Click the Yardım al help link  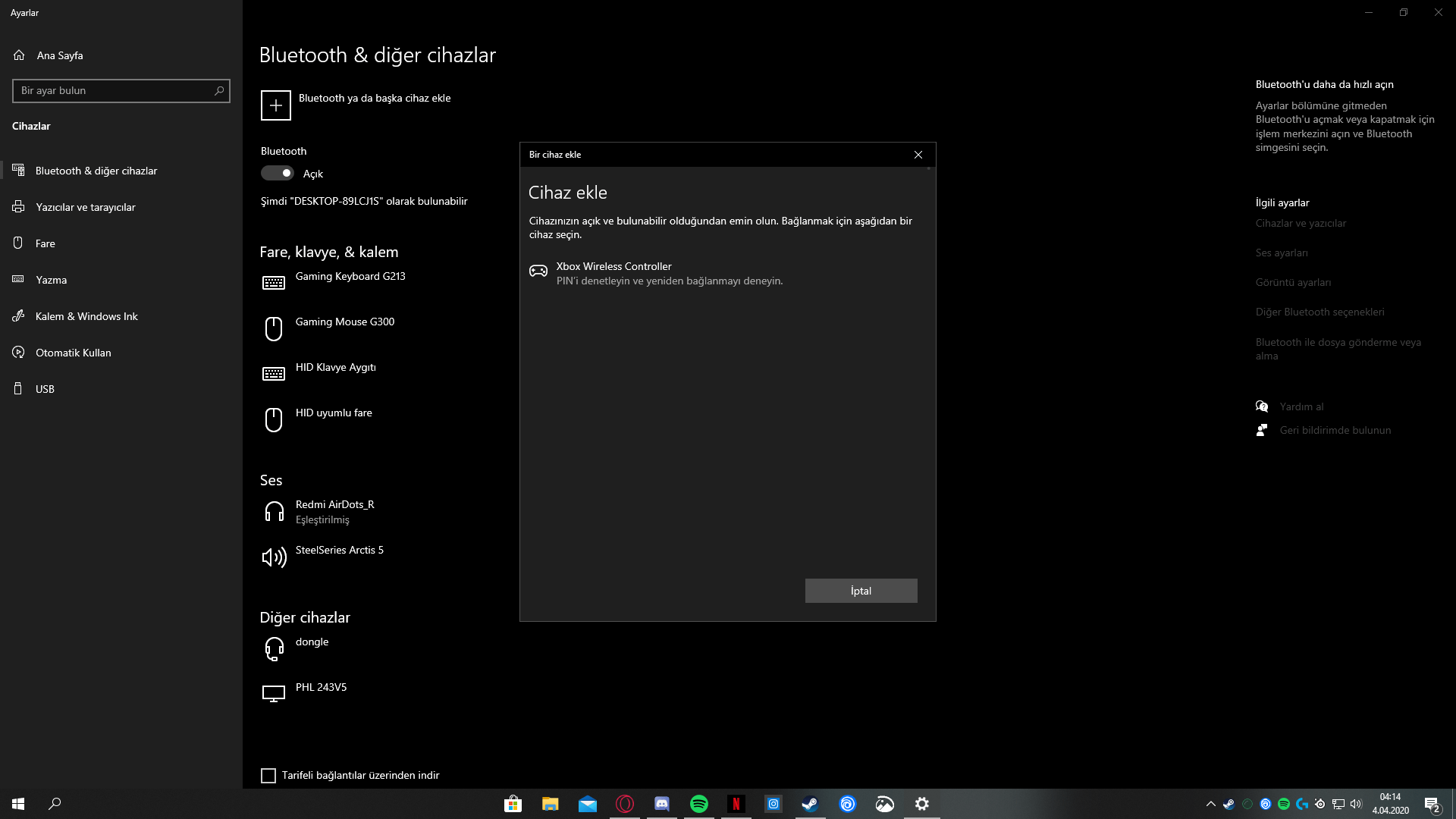tap(1301, 406)
